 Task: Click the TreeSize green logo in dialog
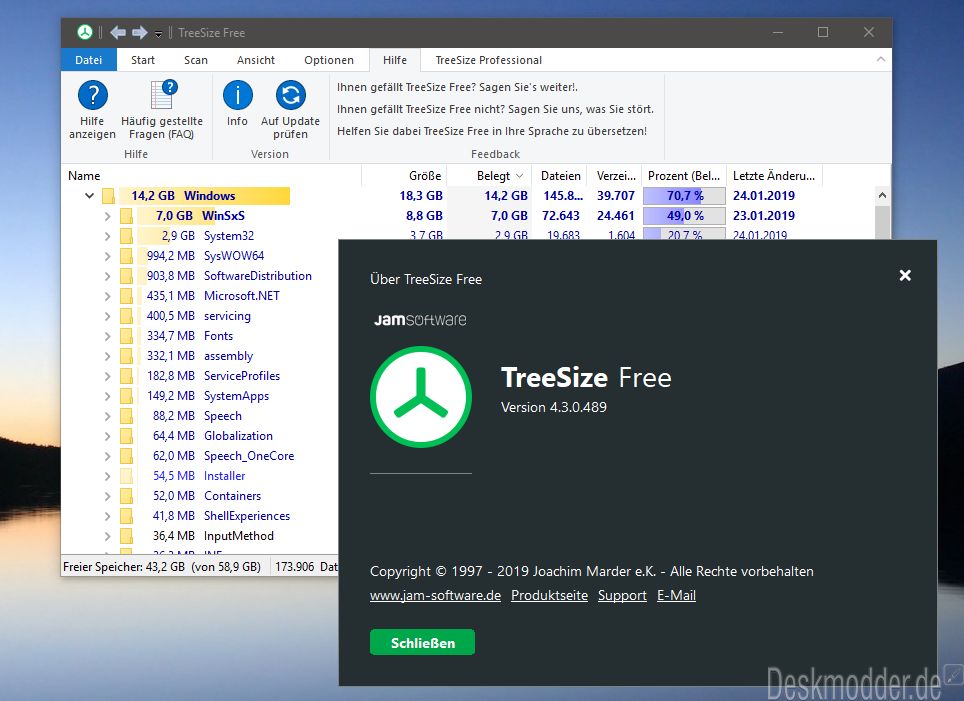(421, 397)
